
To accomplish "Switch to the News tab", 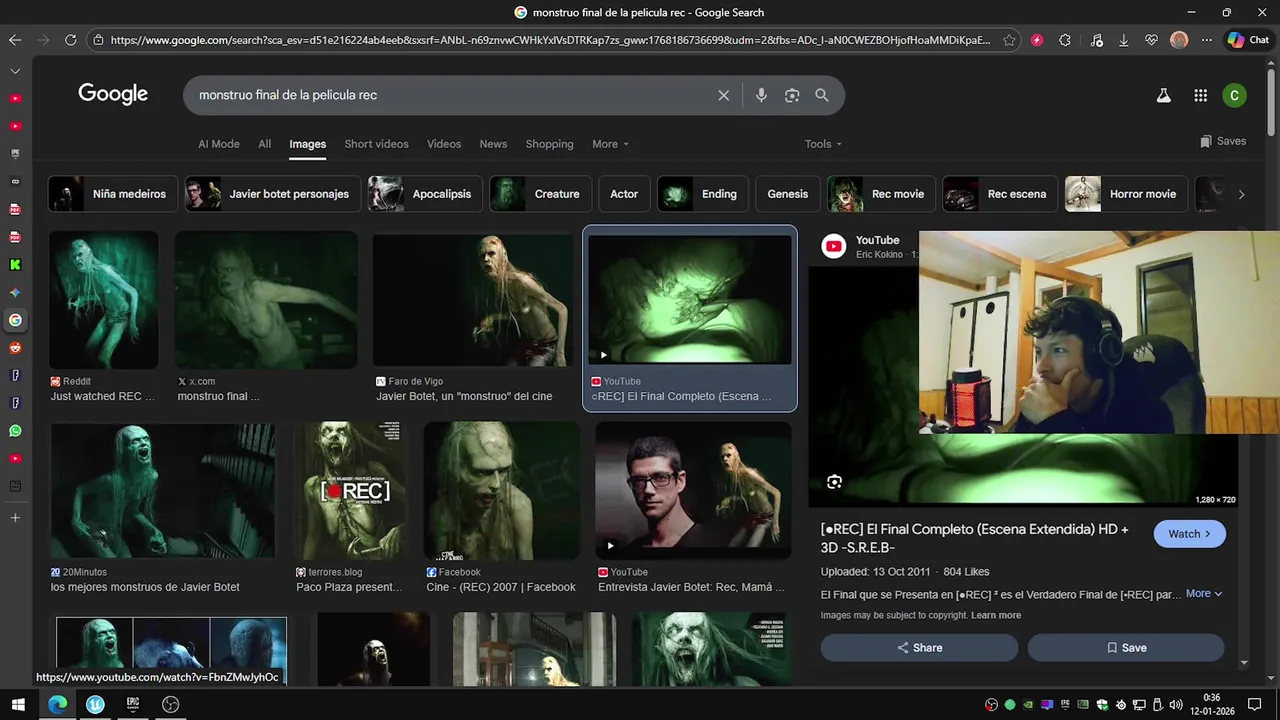I will pos(493,144).
